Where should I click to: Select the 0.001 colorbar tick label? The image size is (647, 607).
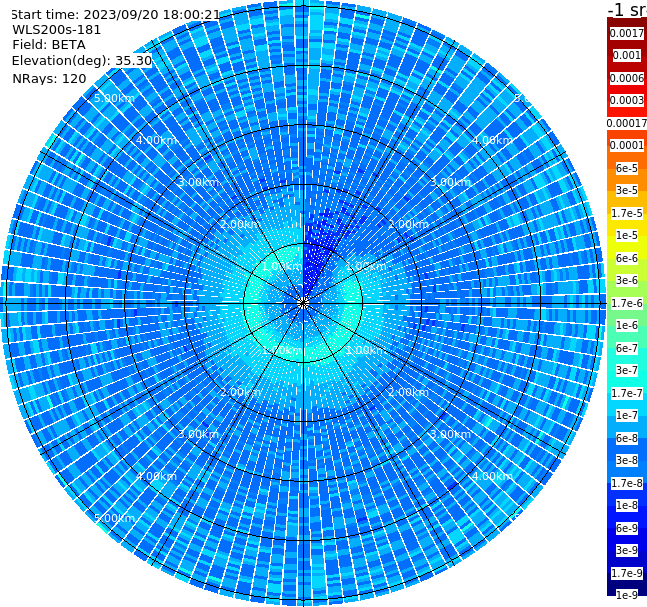click(x=627, y=55)
